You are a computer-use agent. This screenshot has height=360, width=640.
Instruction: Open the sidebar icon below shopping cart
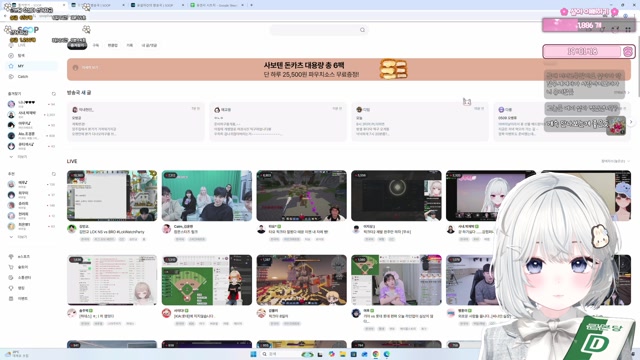coord(11,278)
